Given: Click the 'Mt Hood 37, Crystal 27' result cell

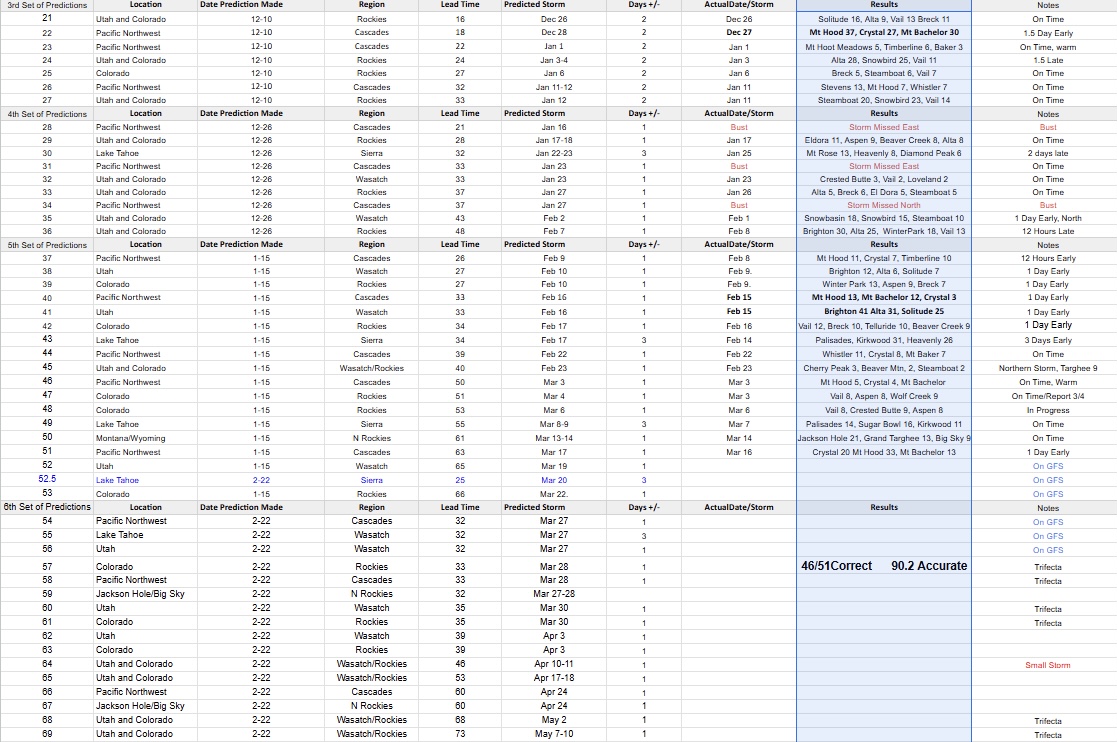Looking at the screenshot, I should [x=884, y=32].
